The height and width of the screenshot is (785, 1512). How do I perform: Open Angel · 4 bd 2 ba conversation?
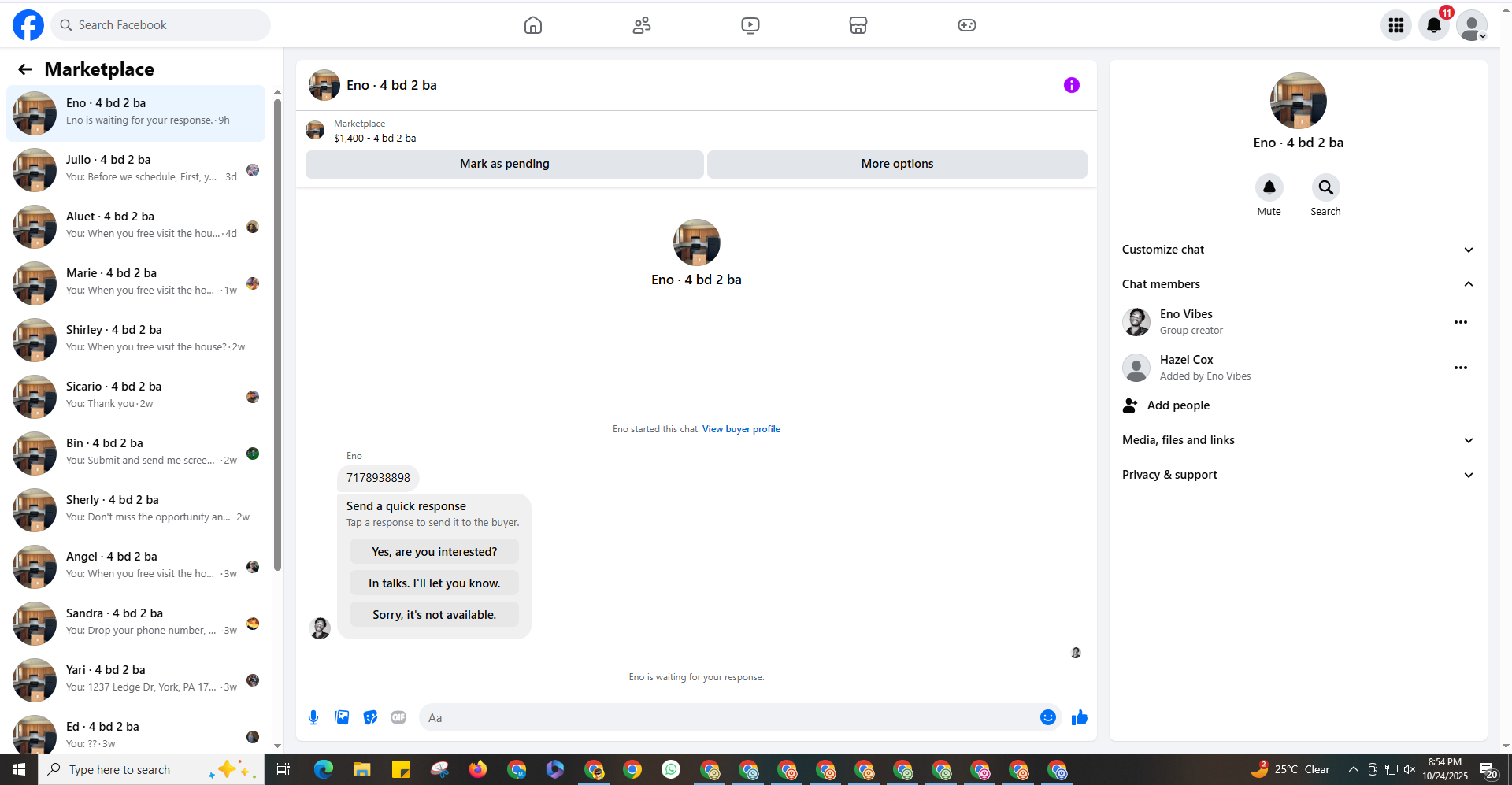[136, 567]
